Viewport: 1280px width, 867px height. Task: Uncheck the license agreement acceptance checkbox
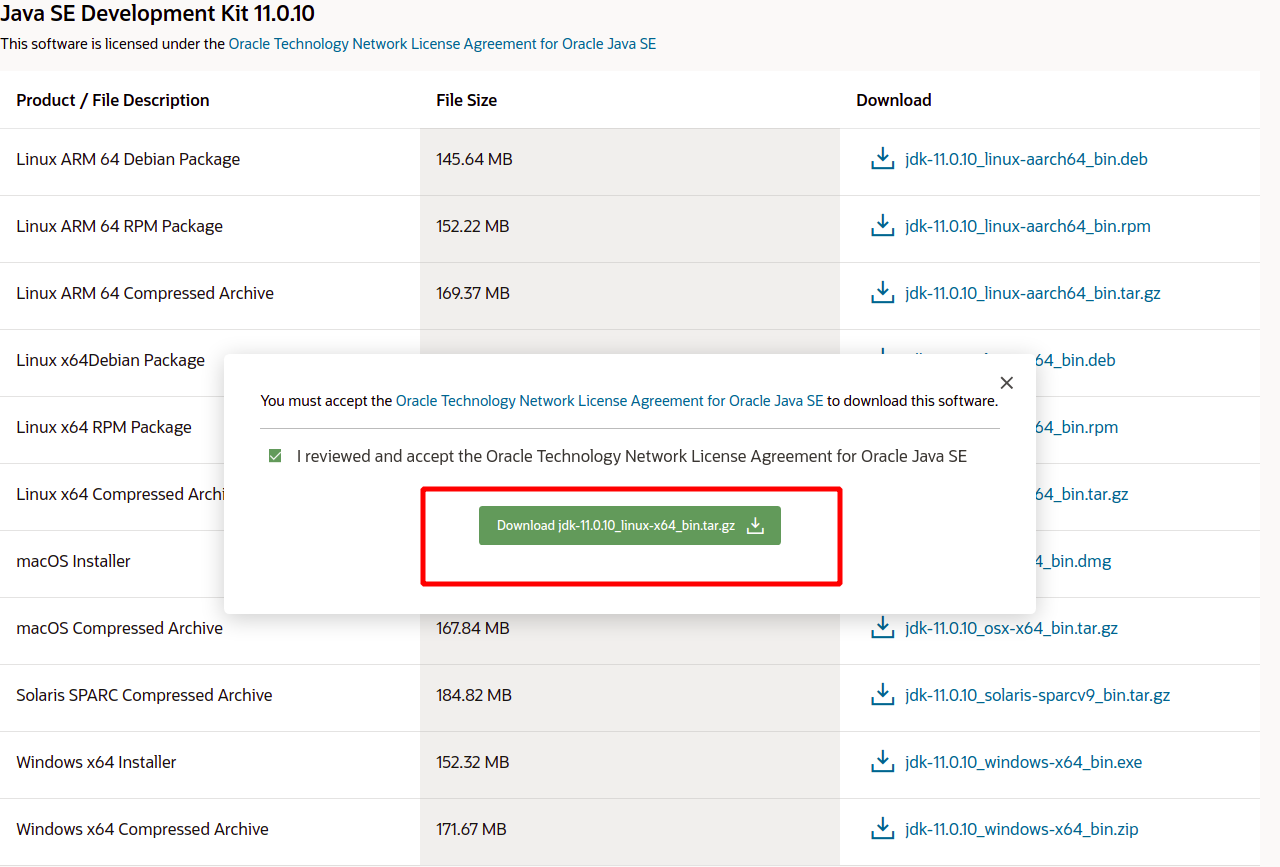pyautogui.click(x=275, y=456)
